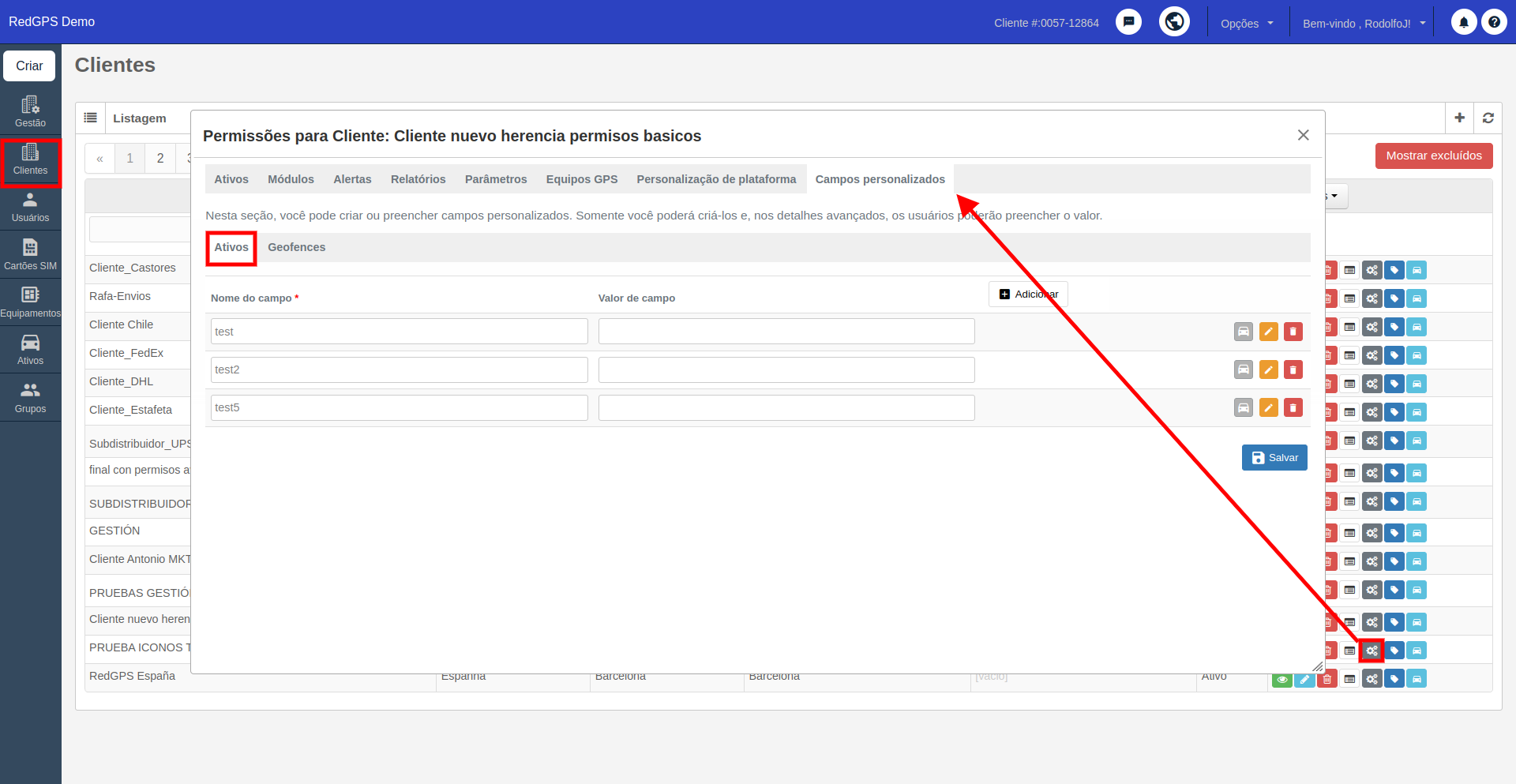Open permissions gear for Cliente_Castores row
This screenshot has width=1516, height=784.
point(1372,270)
